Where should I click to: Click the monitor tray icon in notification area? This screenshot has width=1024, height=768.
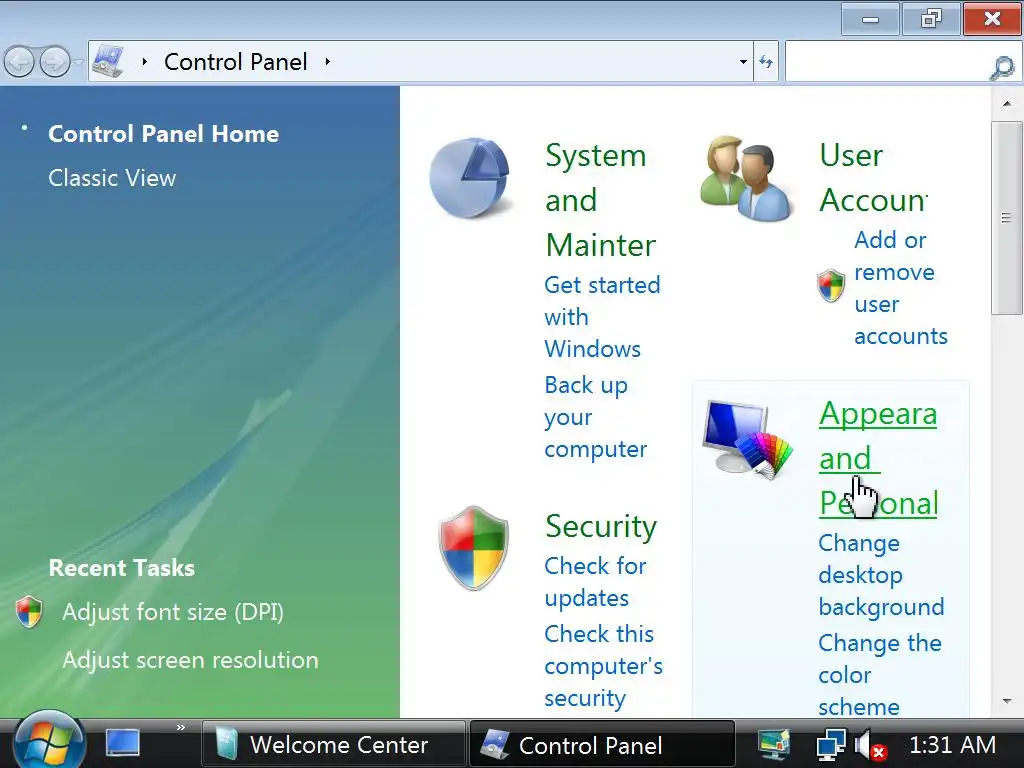click(x=775, y=744)
